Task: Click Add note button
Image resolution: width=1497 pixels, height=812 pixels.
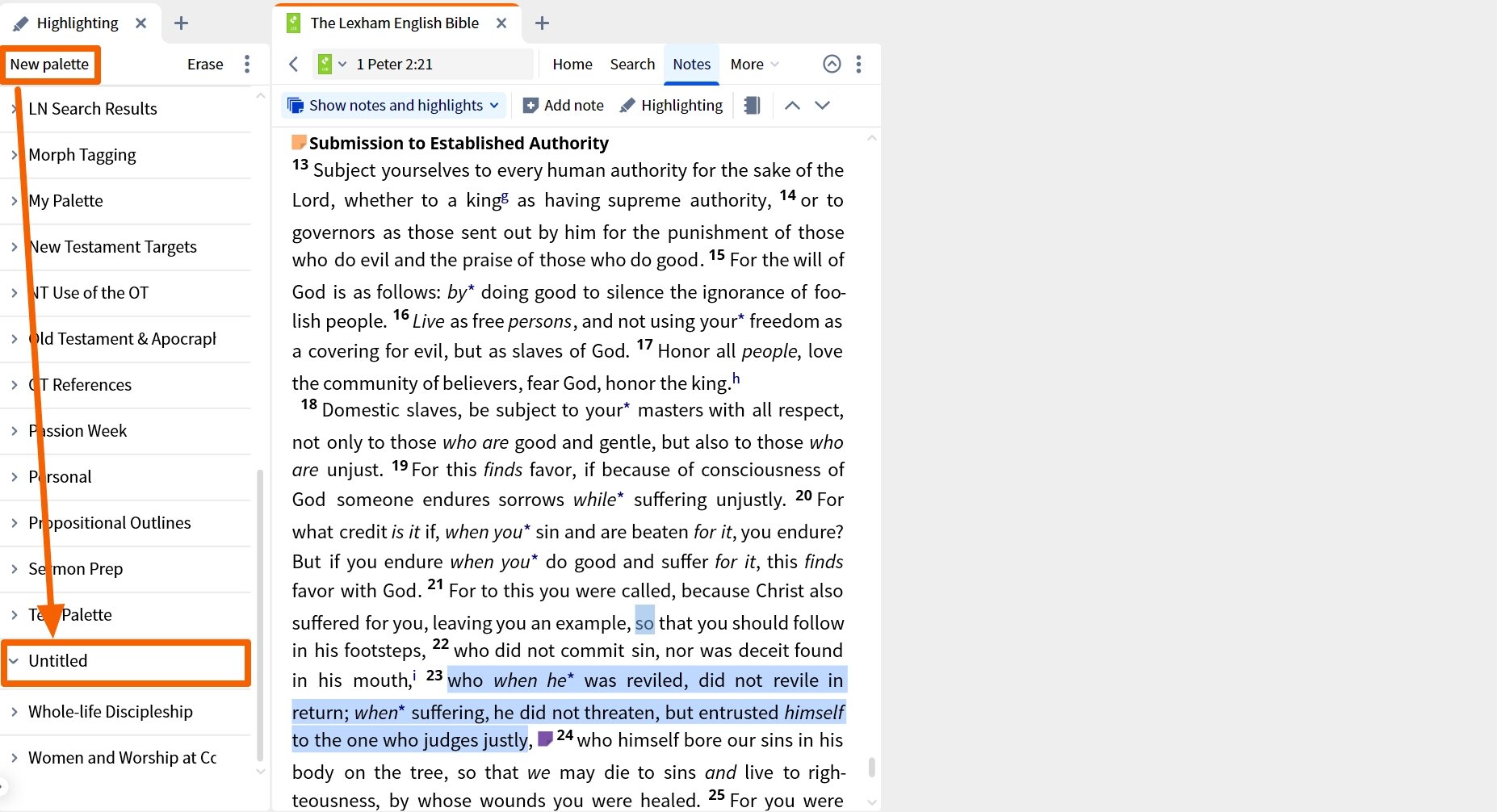Action: 564,106
